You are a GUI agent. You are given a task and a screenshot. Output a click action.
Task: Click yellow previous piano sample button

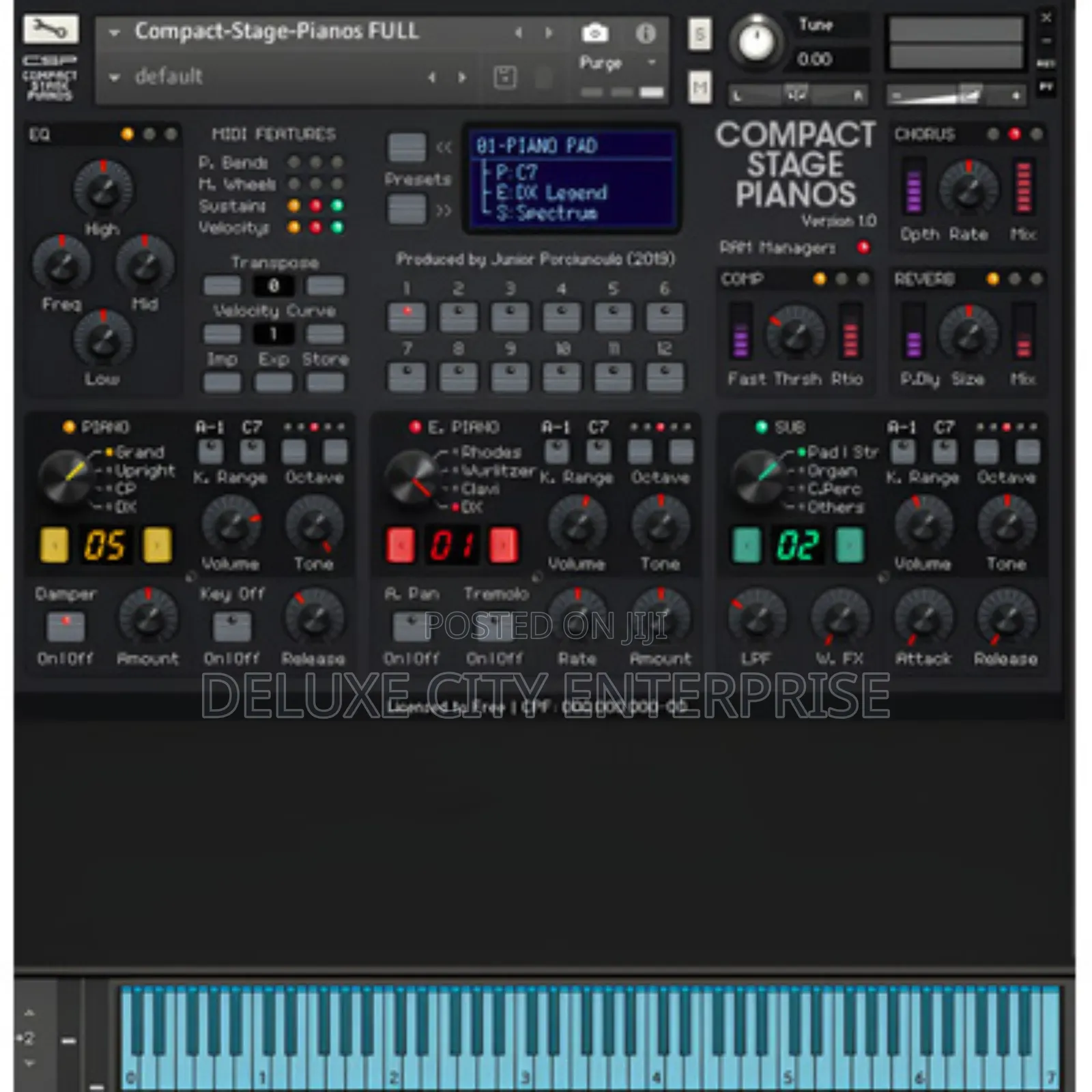[55, 545]
